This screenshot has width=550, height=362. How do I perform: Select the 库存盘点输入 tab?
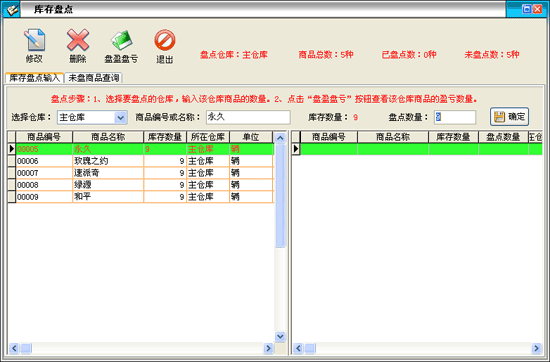pos(34,78)
